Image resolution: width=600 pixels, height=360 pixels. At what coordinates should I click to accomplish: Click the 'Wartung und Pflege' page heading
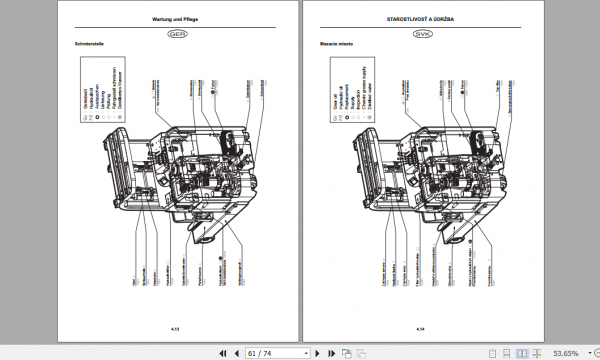pyautogui.click(x=175, y=19)
